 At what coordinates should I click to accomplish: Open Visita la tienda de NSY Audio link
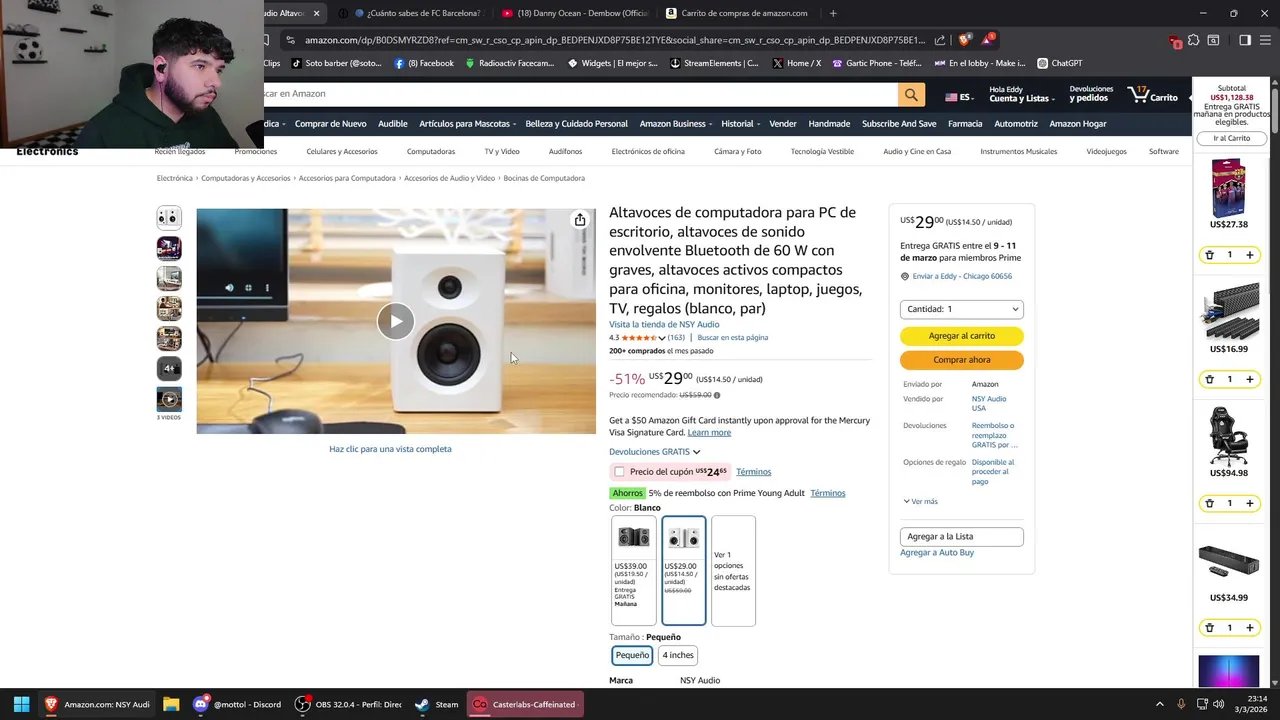click(664, 325)
